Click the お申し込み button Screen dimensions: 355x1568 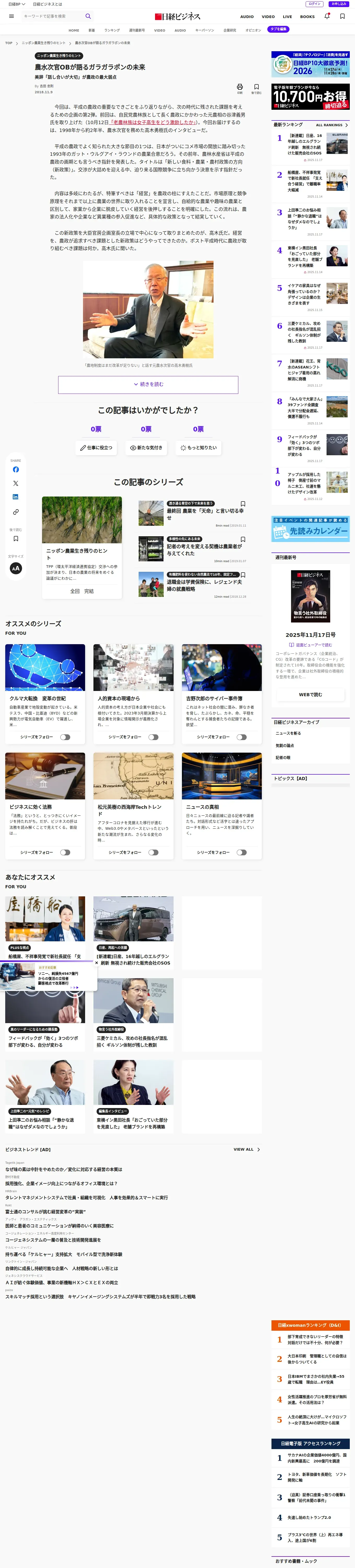339,4
